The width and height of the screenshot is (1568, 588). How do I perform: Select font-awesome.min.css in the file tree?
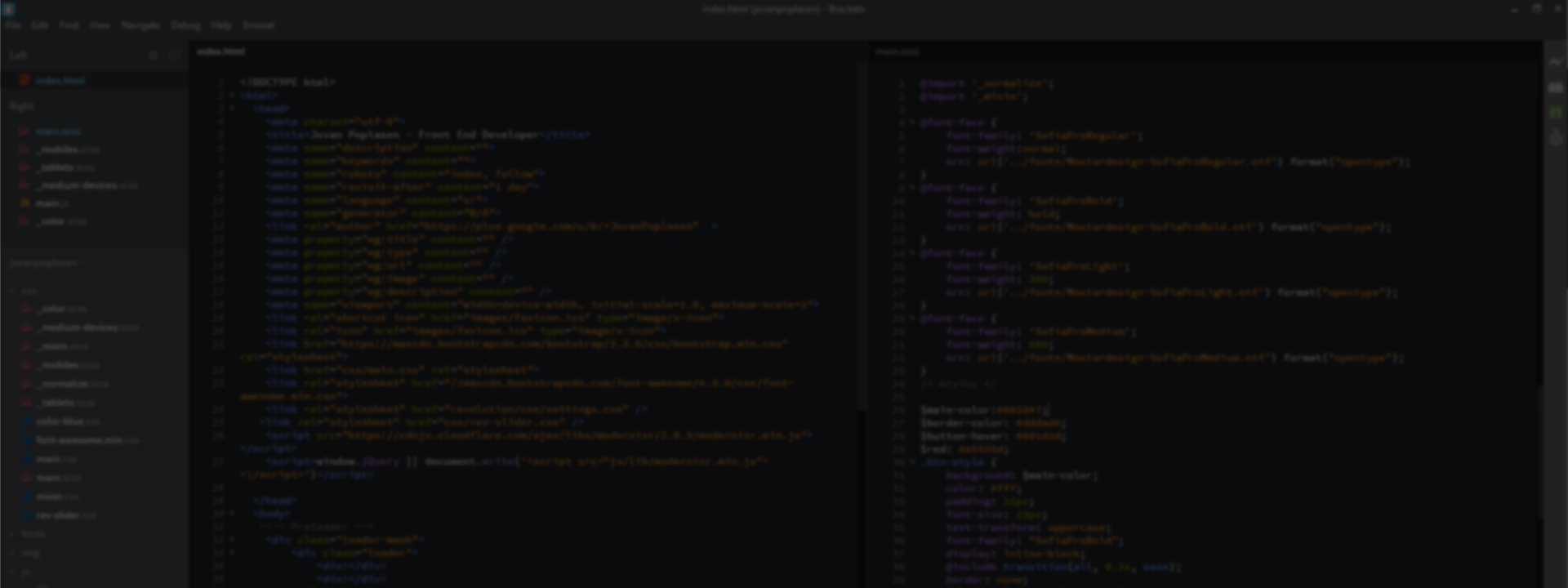click(79, 440)
